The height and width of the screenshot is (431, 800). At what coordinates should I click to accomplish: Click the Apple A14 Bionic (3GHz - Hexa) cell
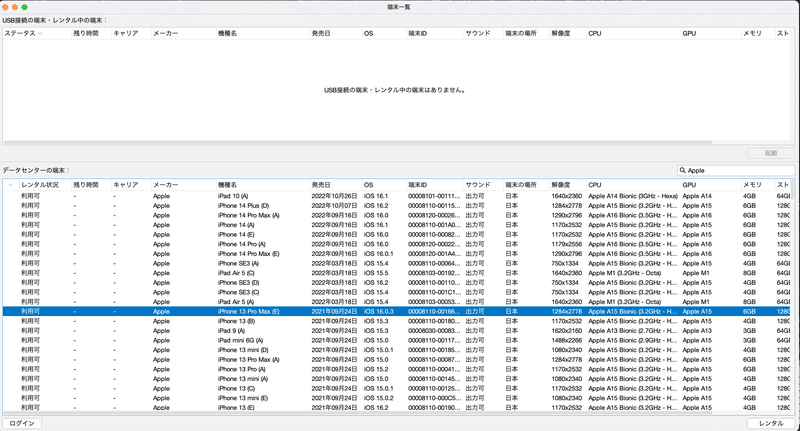[x=633, y=196]
